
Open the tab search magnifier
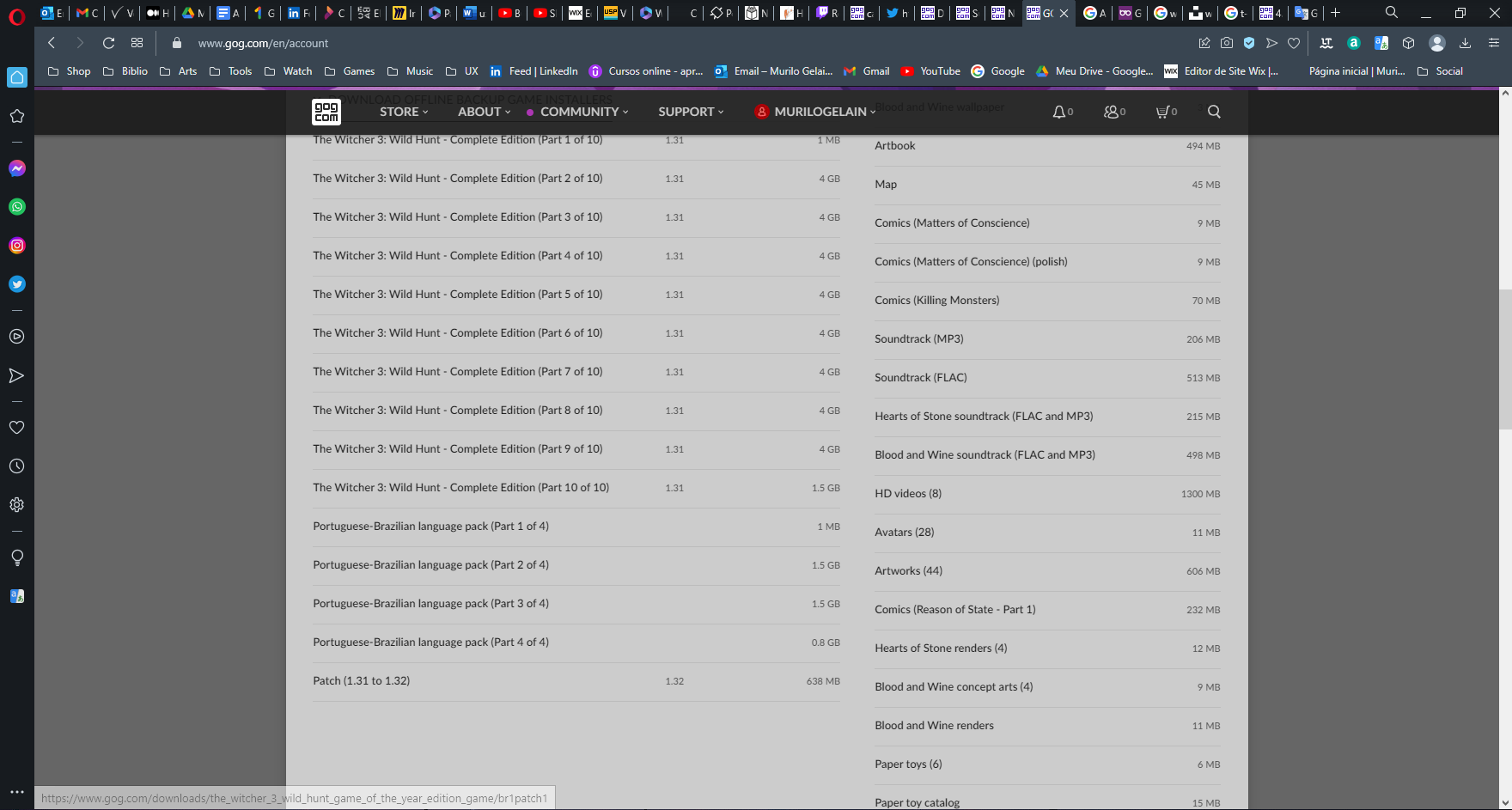1392,13
